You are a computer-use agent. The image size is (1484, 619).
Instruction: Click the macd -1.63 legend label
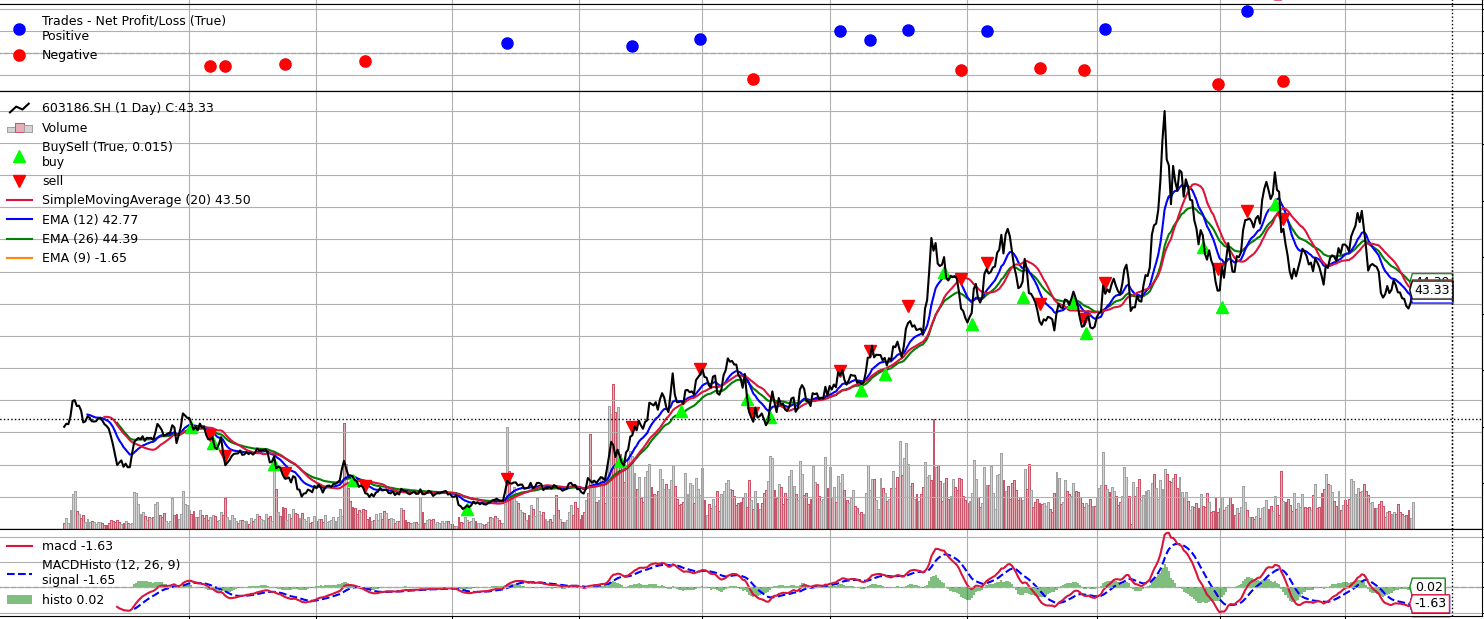click(x=77, y=546)
